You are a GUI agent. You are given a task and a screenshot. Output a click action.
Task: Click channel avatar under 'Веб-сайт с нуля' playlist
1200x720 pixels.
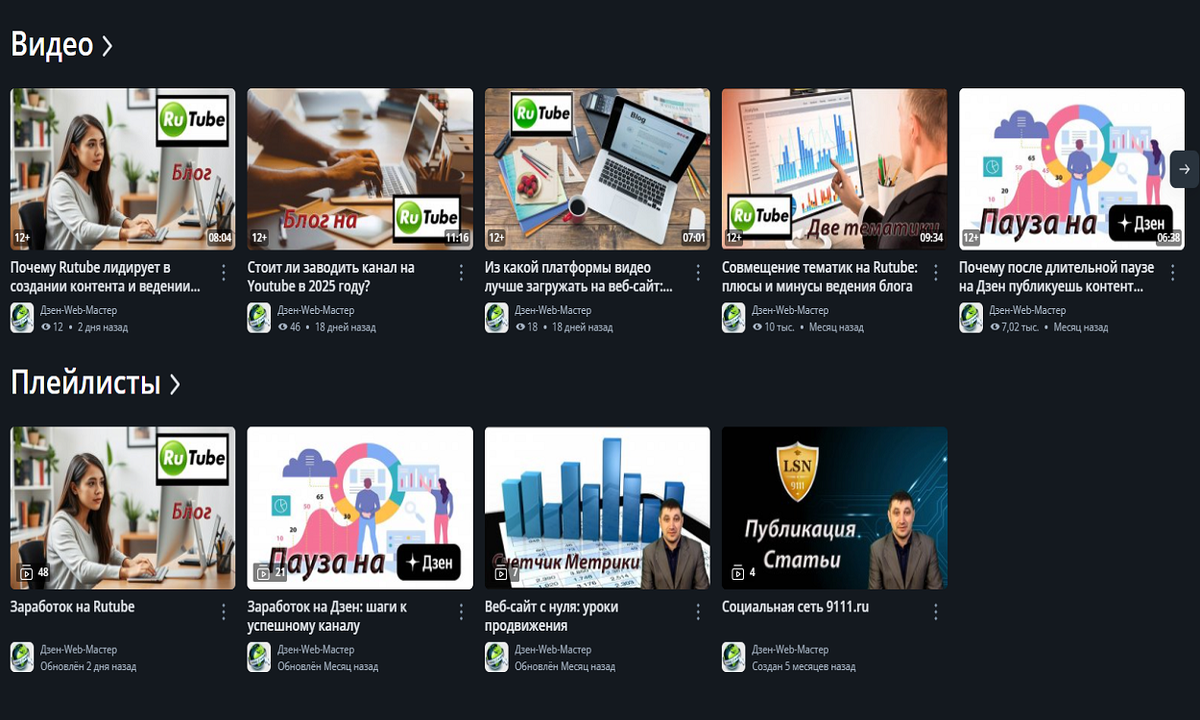[x=496, y=657]
